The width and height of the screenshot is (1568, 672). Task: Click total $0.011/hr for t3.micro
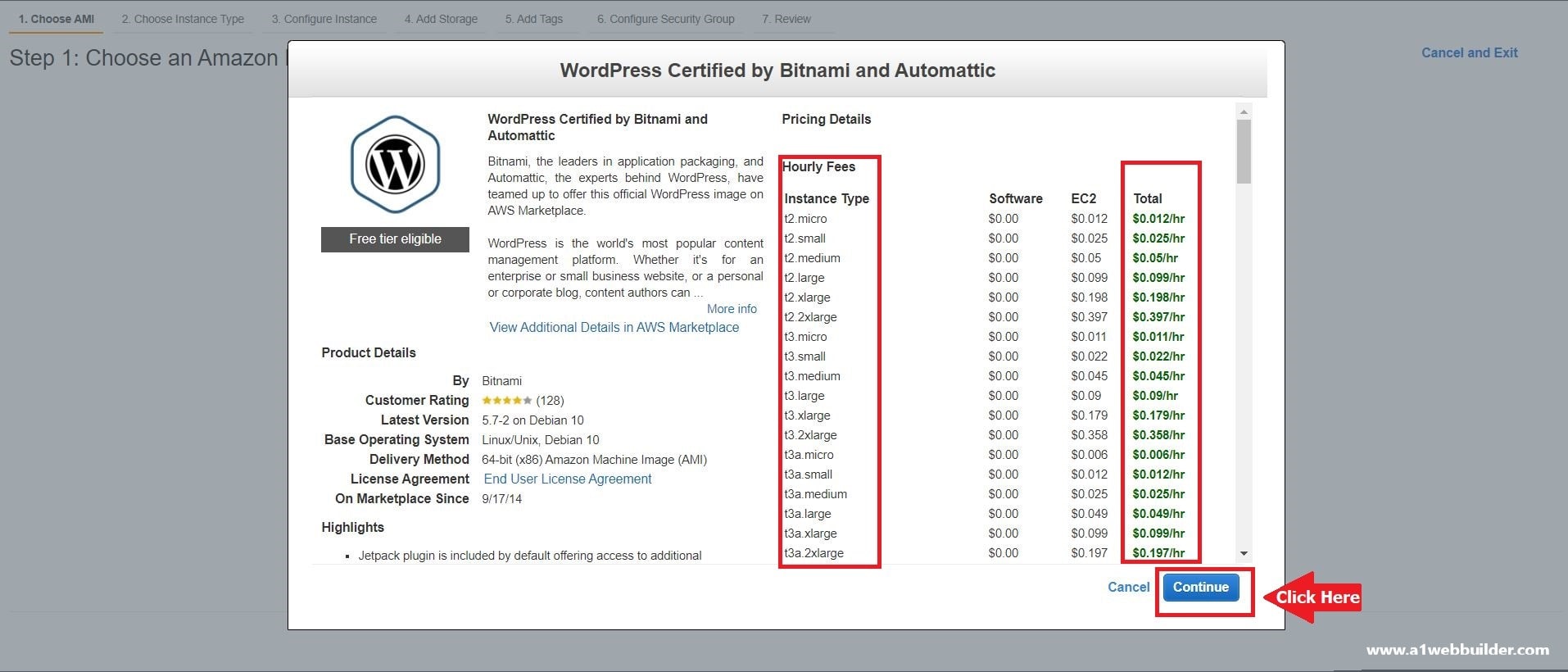click(1158, 337)
